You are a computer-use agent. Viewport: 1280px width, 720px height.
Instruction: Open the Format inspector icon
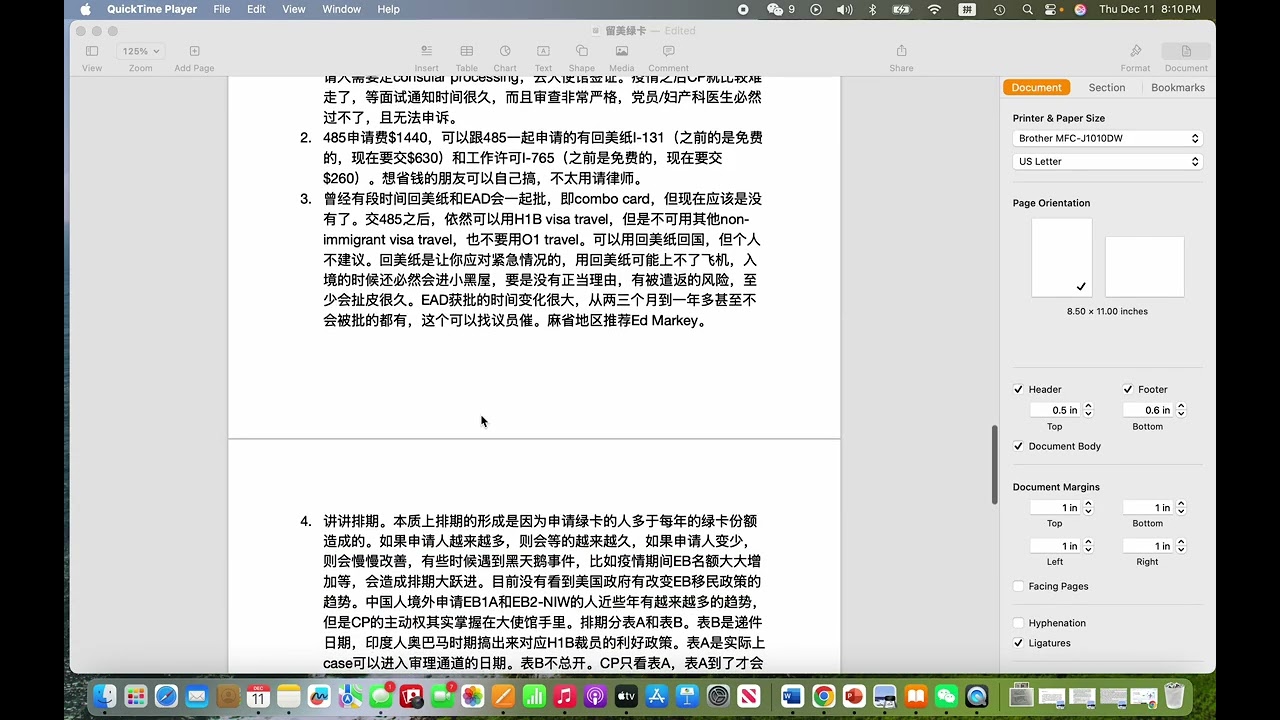(x=1135, y=51)
